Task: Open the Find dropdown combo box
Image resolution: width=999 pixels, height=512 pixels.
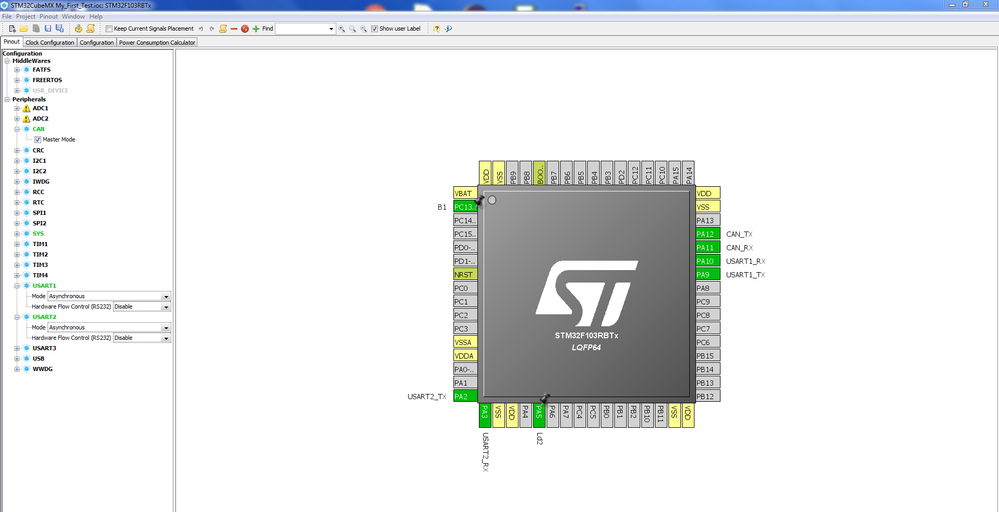Action: click(331, 29)
